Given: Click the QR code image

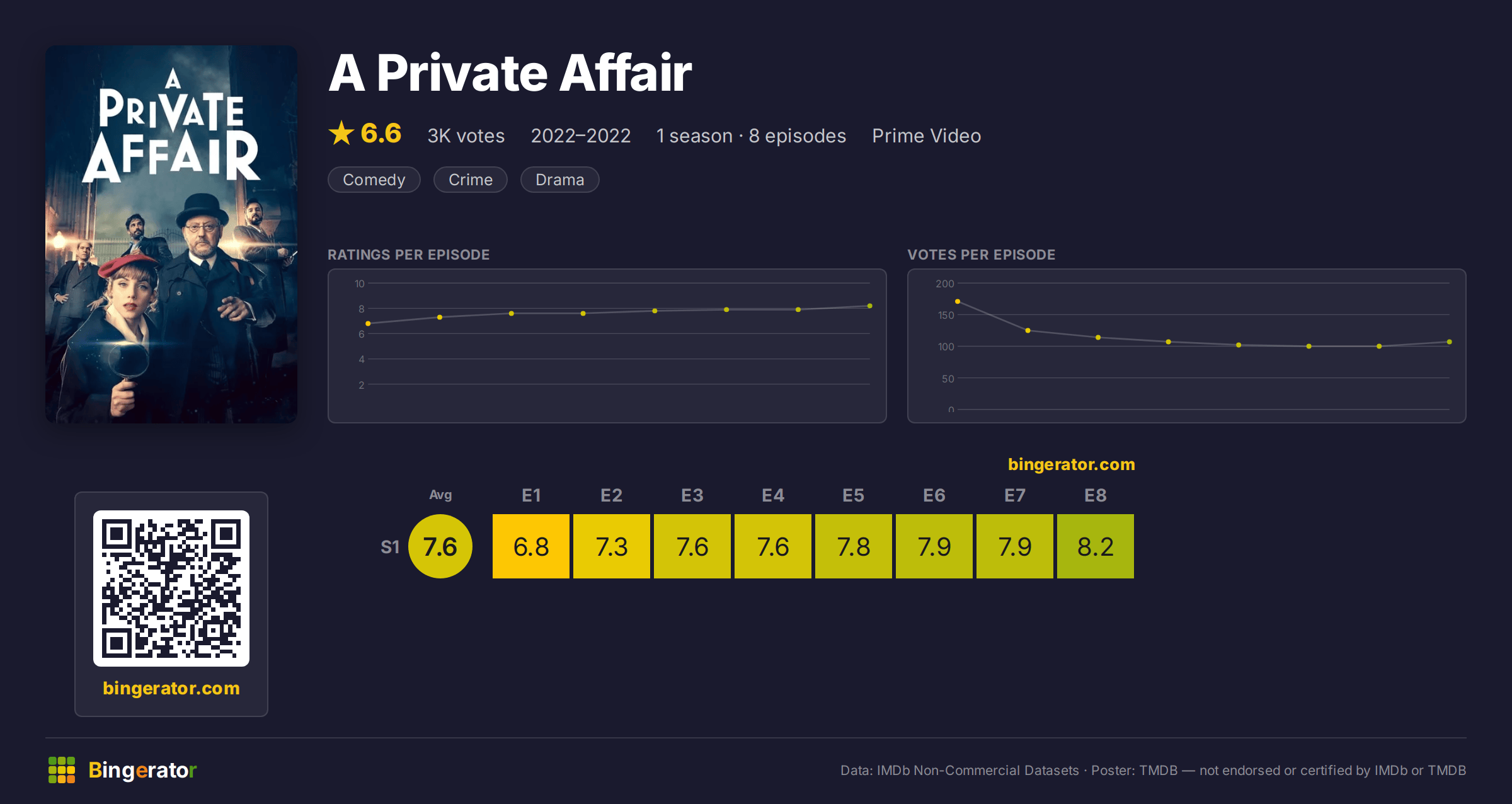Looking at the screenshot, I should click(171, 589).
